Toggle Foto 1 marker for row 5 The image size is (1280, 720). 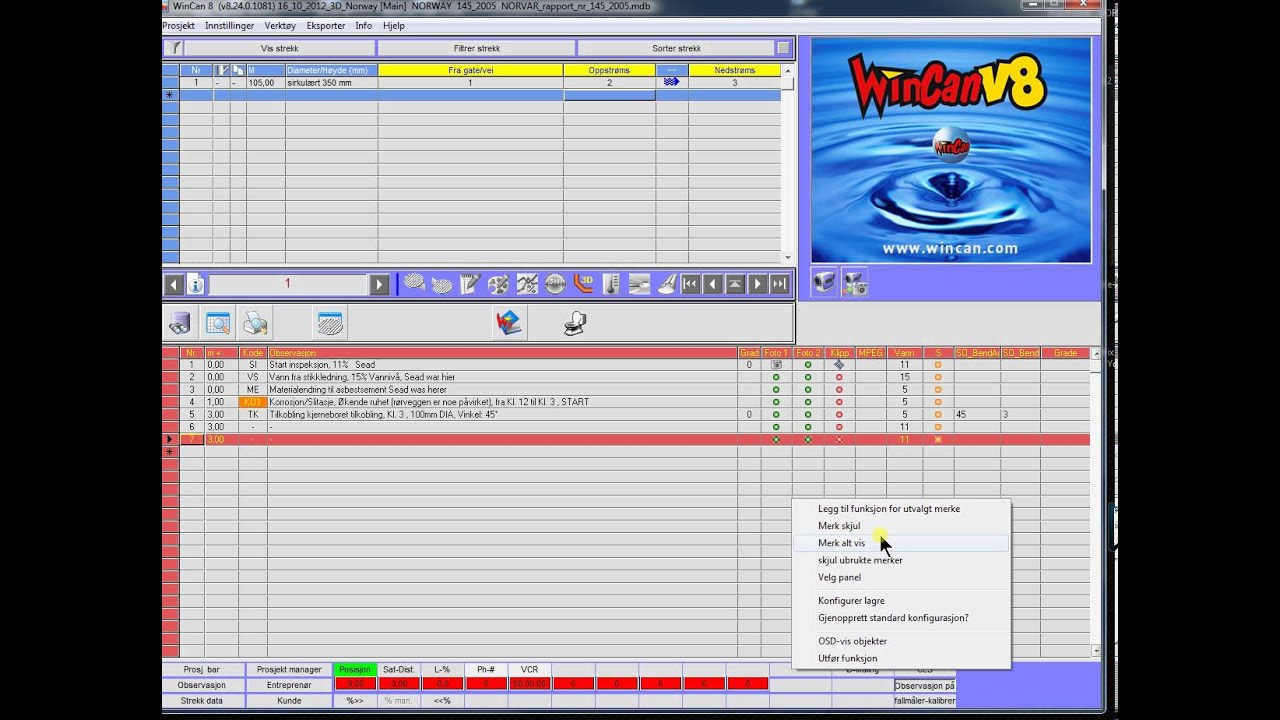tap(776, 414)
